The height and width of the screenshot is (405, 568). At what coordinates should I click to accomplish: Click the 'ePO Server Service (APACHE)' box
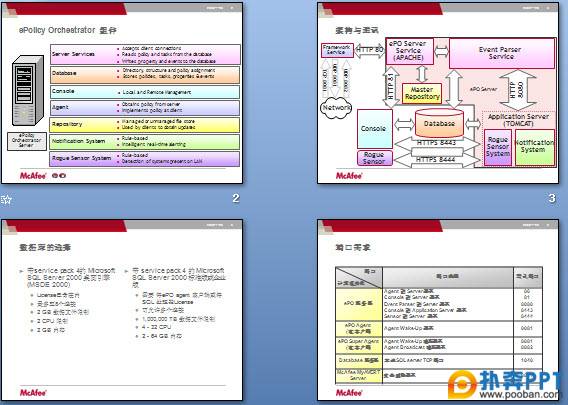(409, 51)
